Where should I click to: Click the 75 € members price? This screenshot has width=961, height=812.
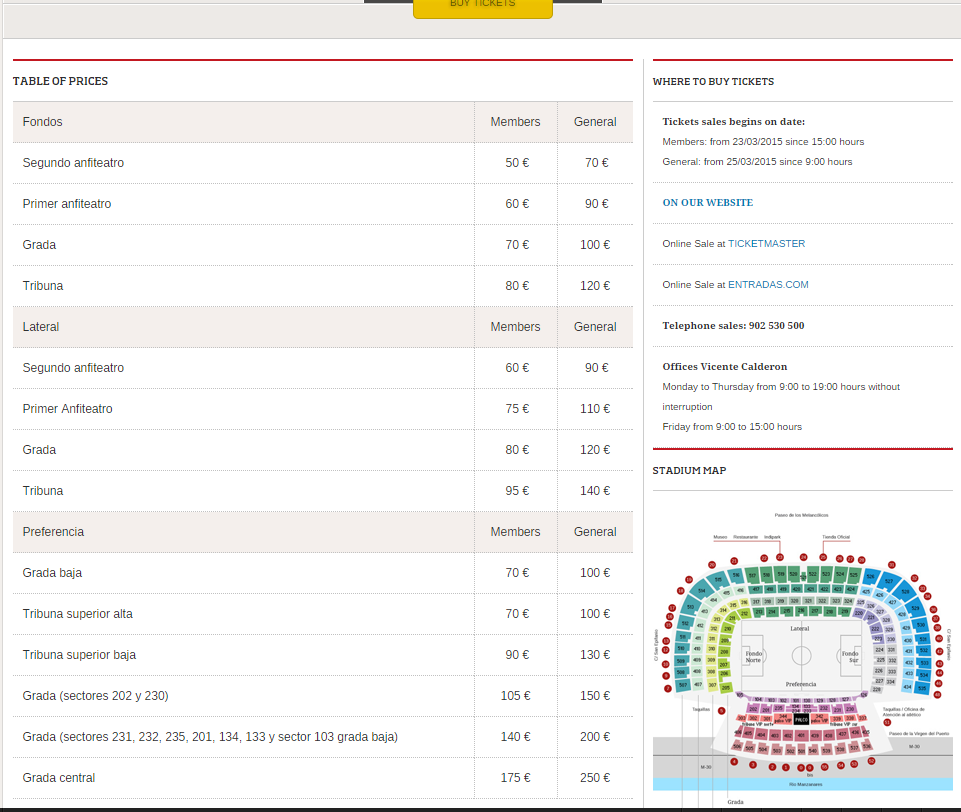(x=517, y=409)
